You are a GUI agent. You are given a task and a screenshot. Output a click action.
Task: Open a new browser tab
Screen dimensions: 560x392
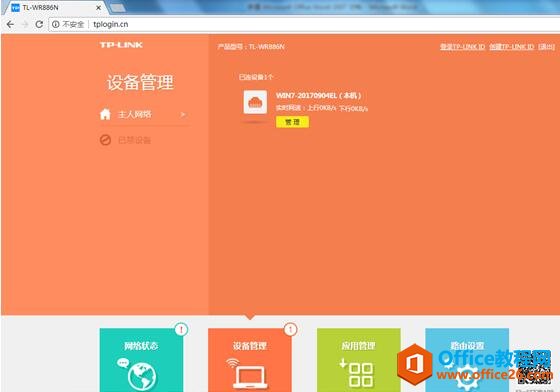(x=118, y=7)
